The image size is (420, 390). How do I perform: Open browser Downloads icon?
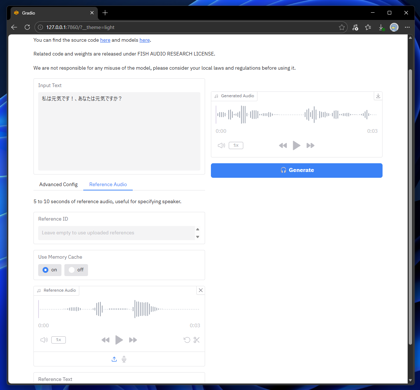(381, 27)
